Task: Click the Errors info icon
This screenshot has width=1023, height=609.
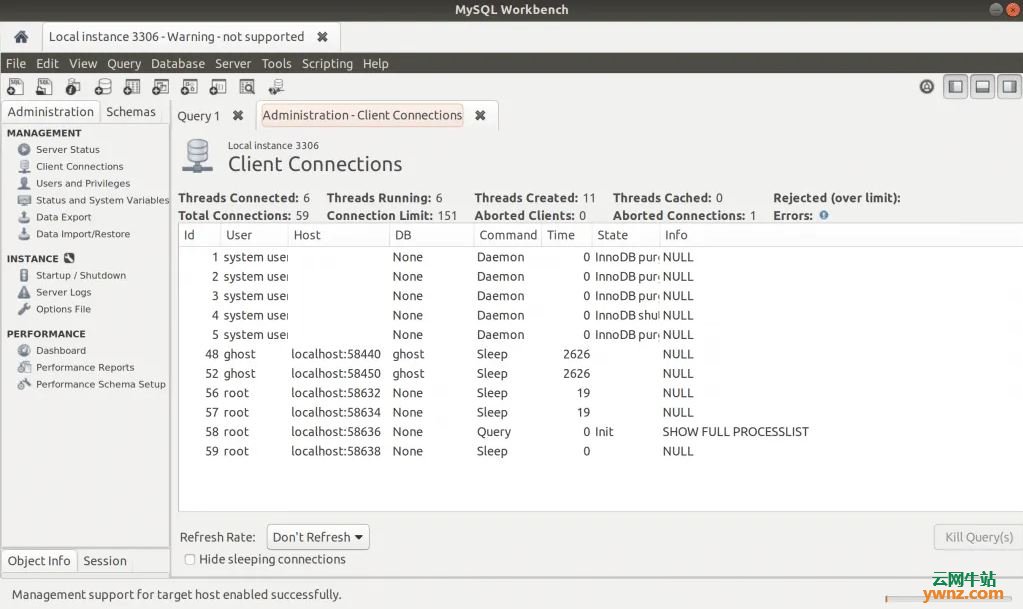Action: pyautogui.click(x=824, y=215)
